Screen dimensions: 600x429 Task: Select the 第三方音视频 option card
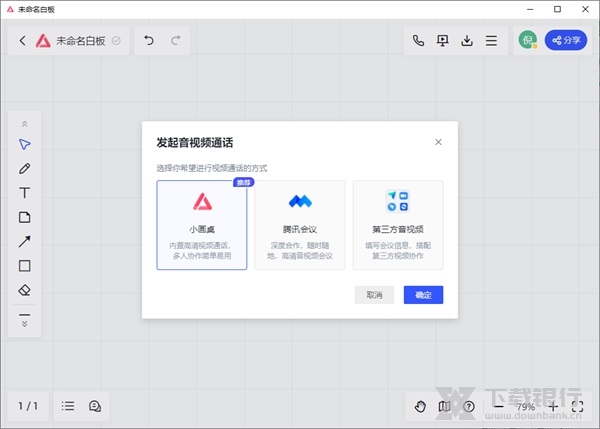[398, 225]
